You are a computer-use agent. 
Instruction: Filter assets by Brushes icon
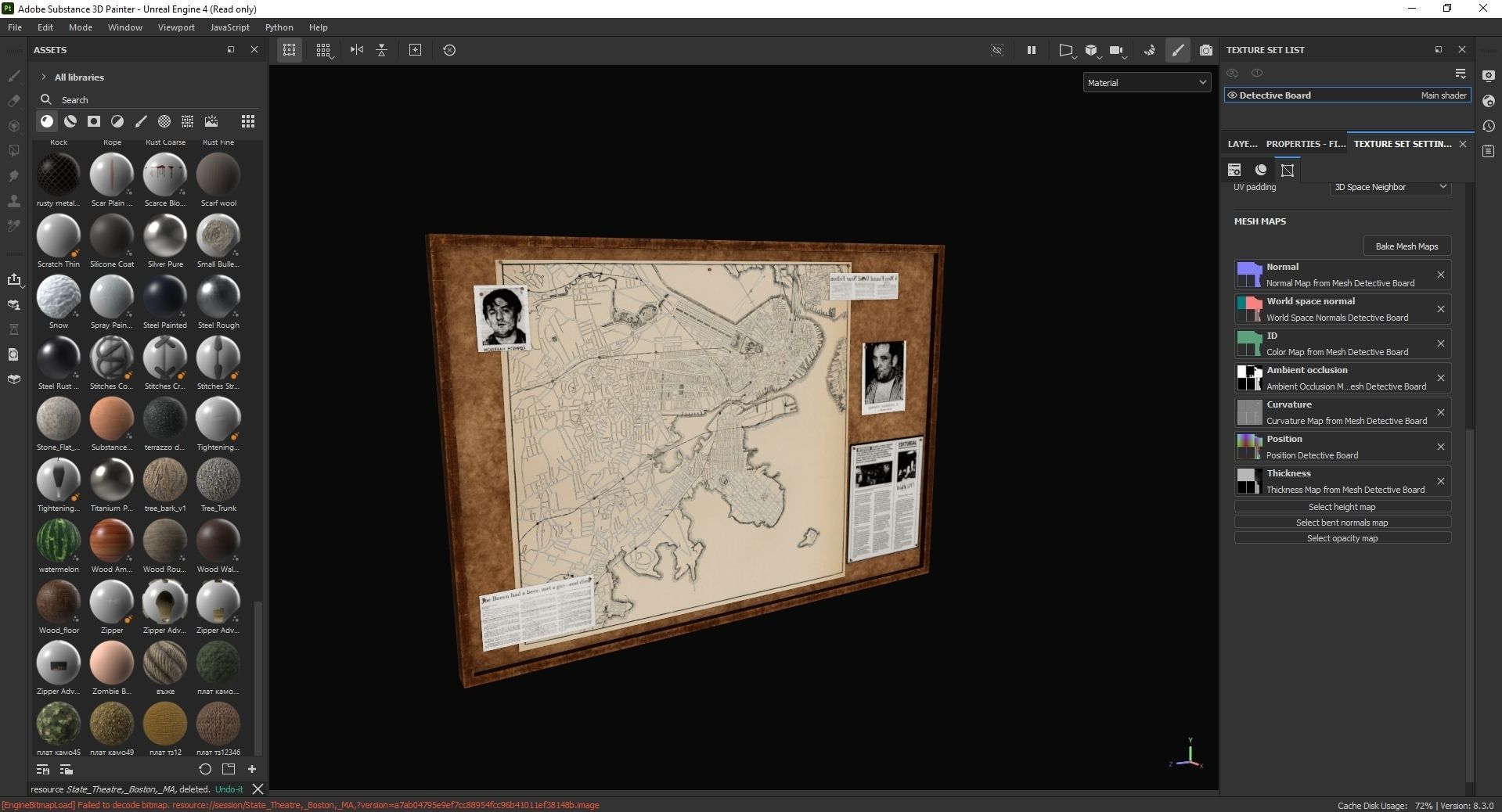coord(141,121)
